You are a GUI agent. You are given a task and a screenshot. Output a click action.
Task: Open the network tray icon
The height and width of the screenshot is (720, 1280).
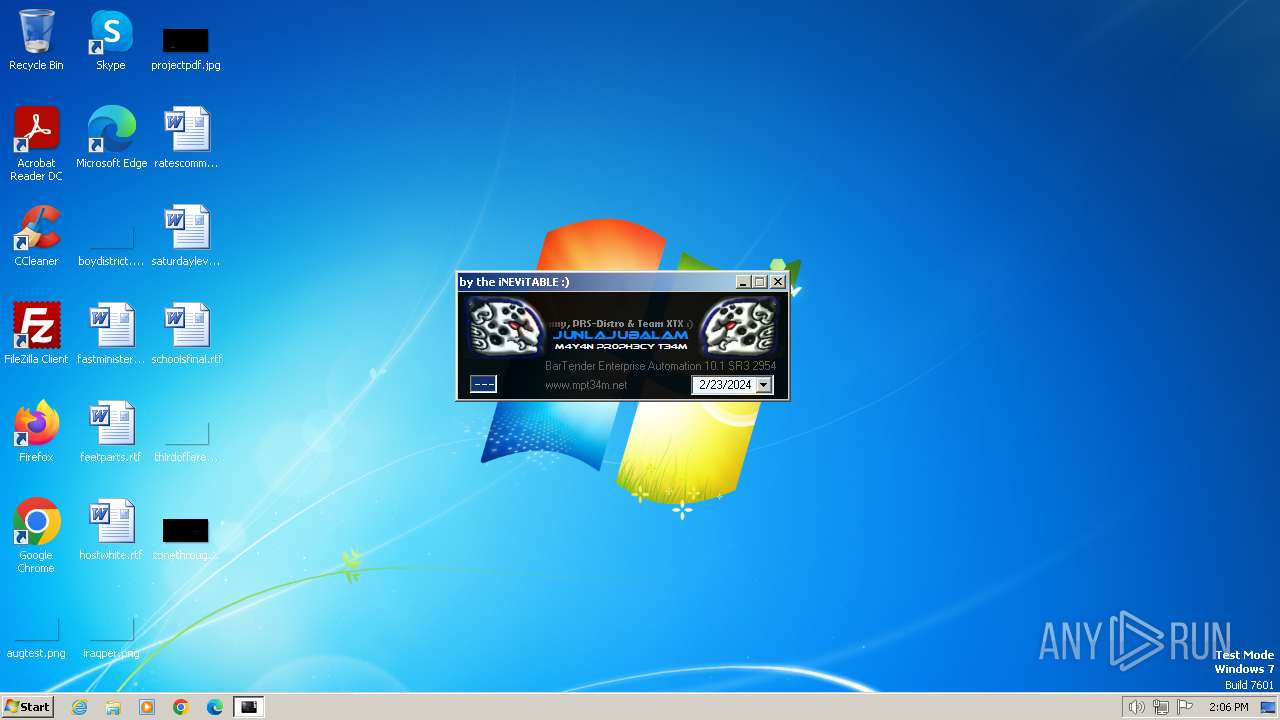(1161, 707)
